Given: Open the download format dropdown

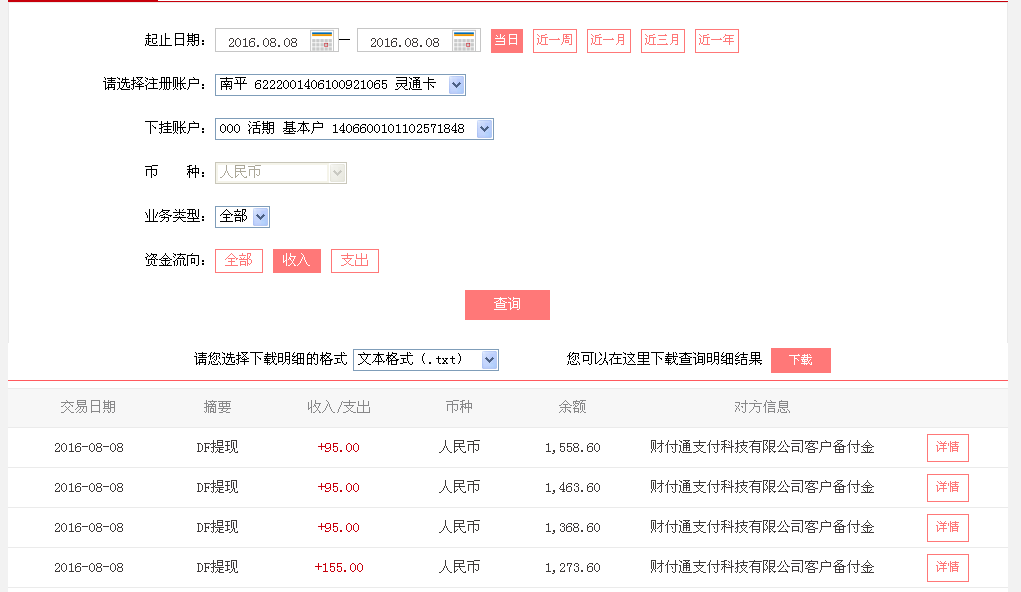Looking at the screenshot, I should pyautogui.click(x=486, y=359).
